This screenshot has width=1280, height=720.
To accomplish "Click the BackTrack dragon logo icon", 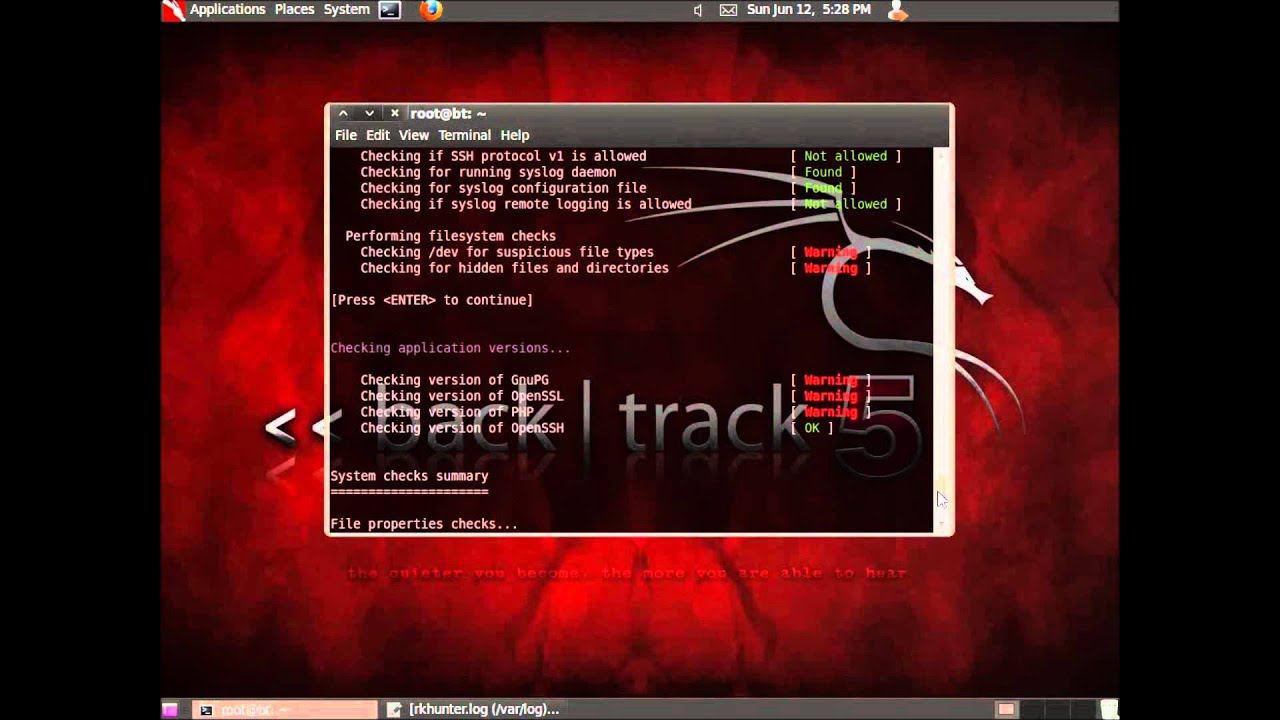I will pos(174,10).
